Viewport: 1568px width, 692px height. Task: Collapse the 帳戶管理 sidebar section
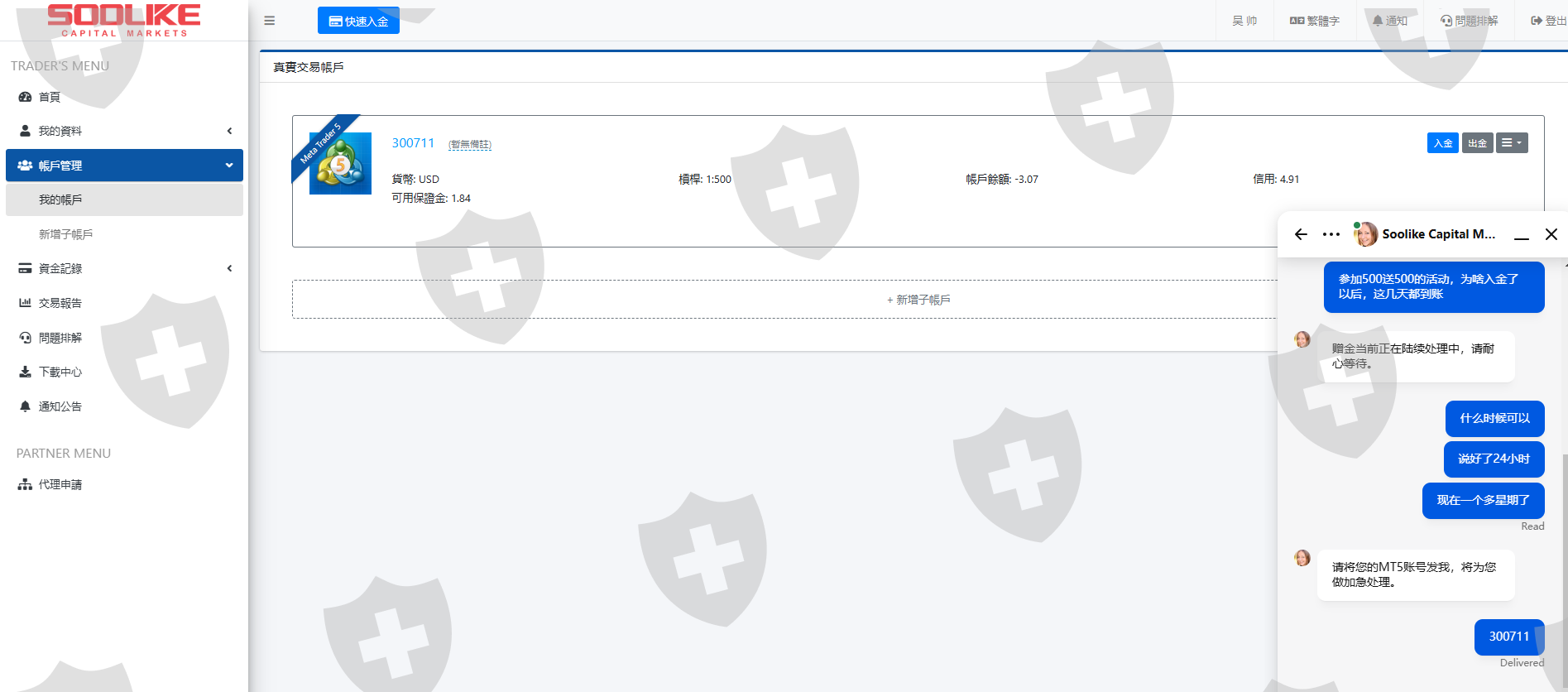(x=124, y=166)
